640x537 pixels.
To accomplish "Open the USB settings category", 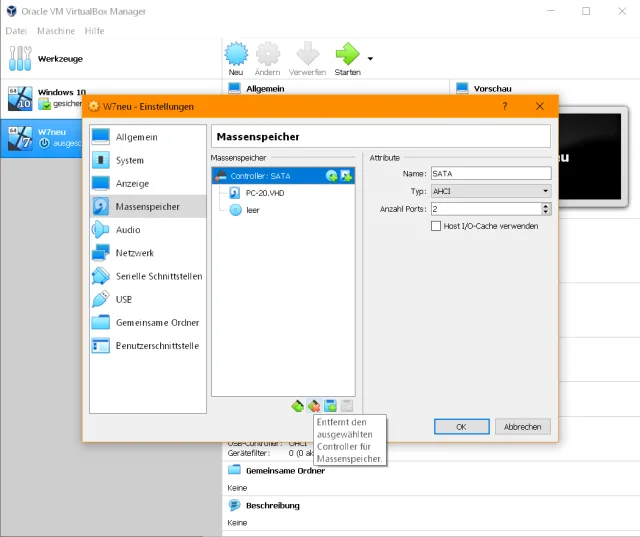I will point(124,299).
